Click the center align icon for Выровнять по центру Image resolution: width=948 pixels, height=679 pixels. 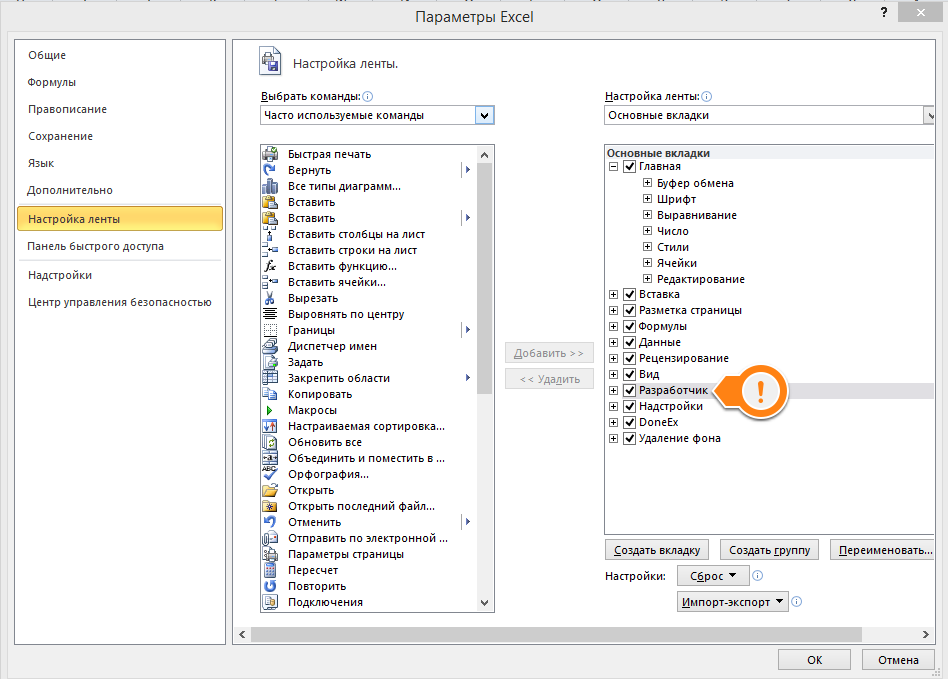270,314
